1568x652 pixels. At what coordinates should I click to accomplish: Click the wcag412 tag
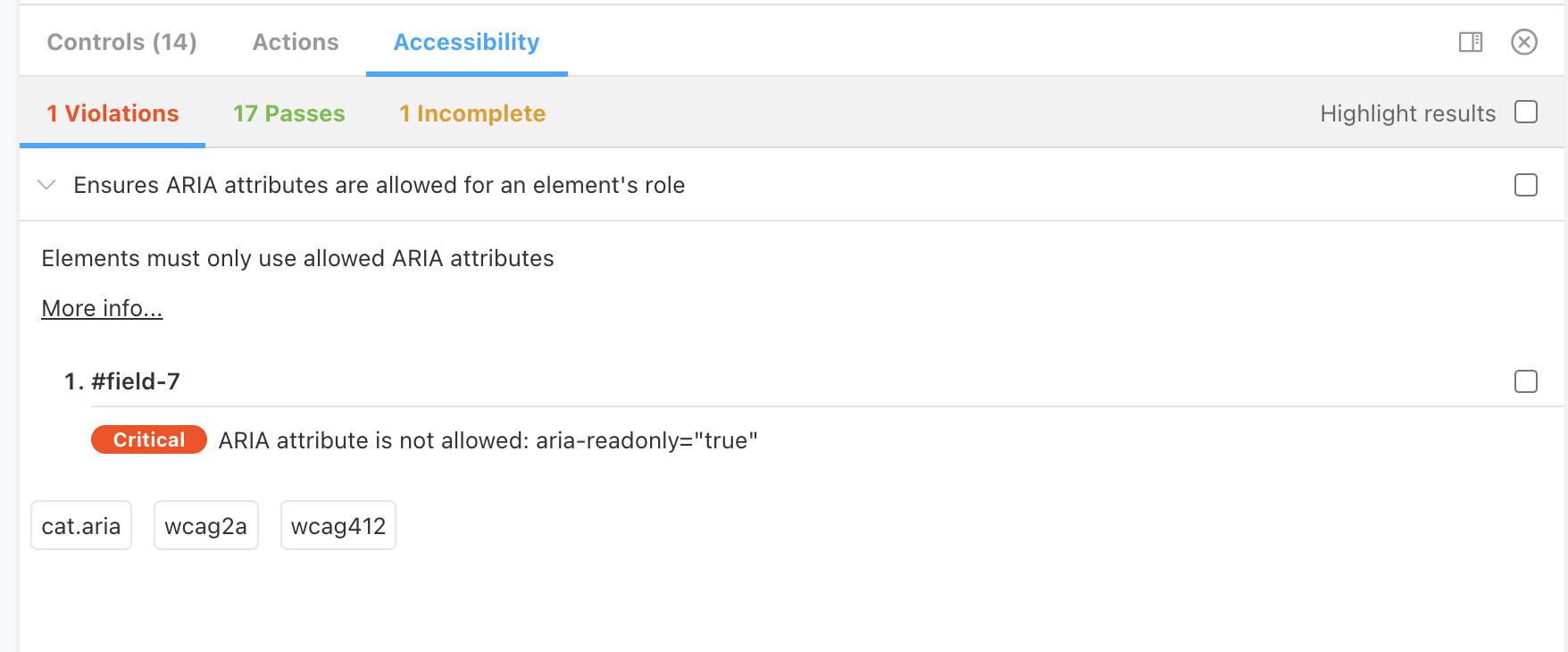[x=338, y=525]
